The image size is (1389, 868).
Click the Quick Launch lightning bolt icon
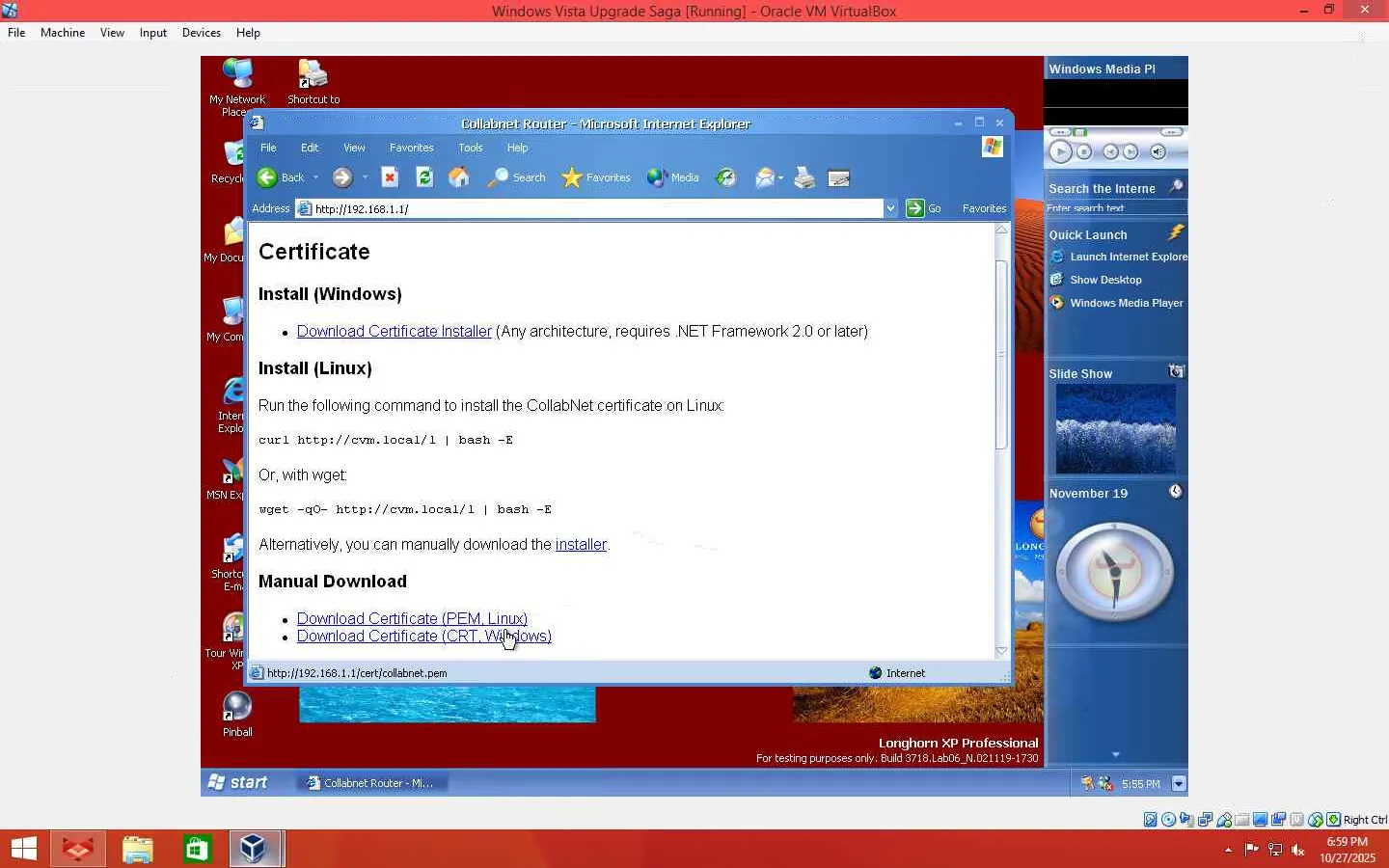click(x=1176, y=232)
